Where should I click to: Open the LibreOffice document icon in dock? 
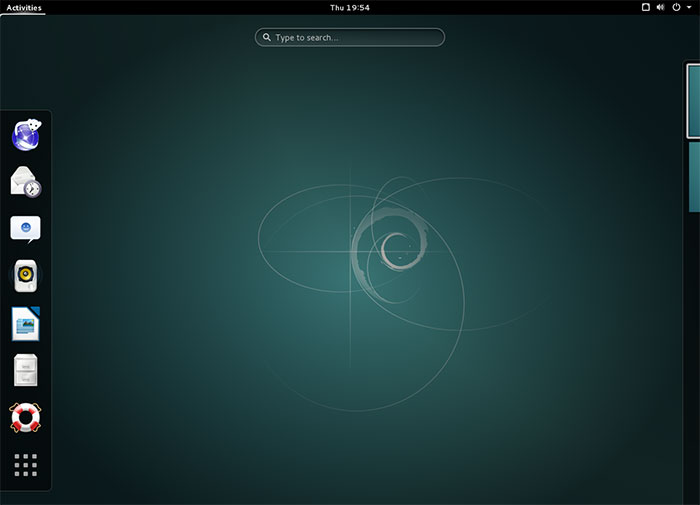tap(26, 323)
